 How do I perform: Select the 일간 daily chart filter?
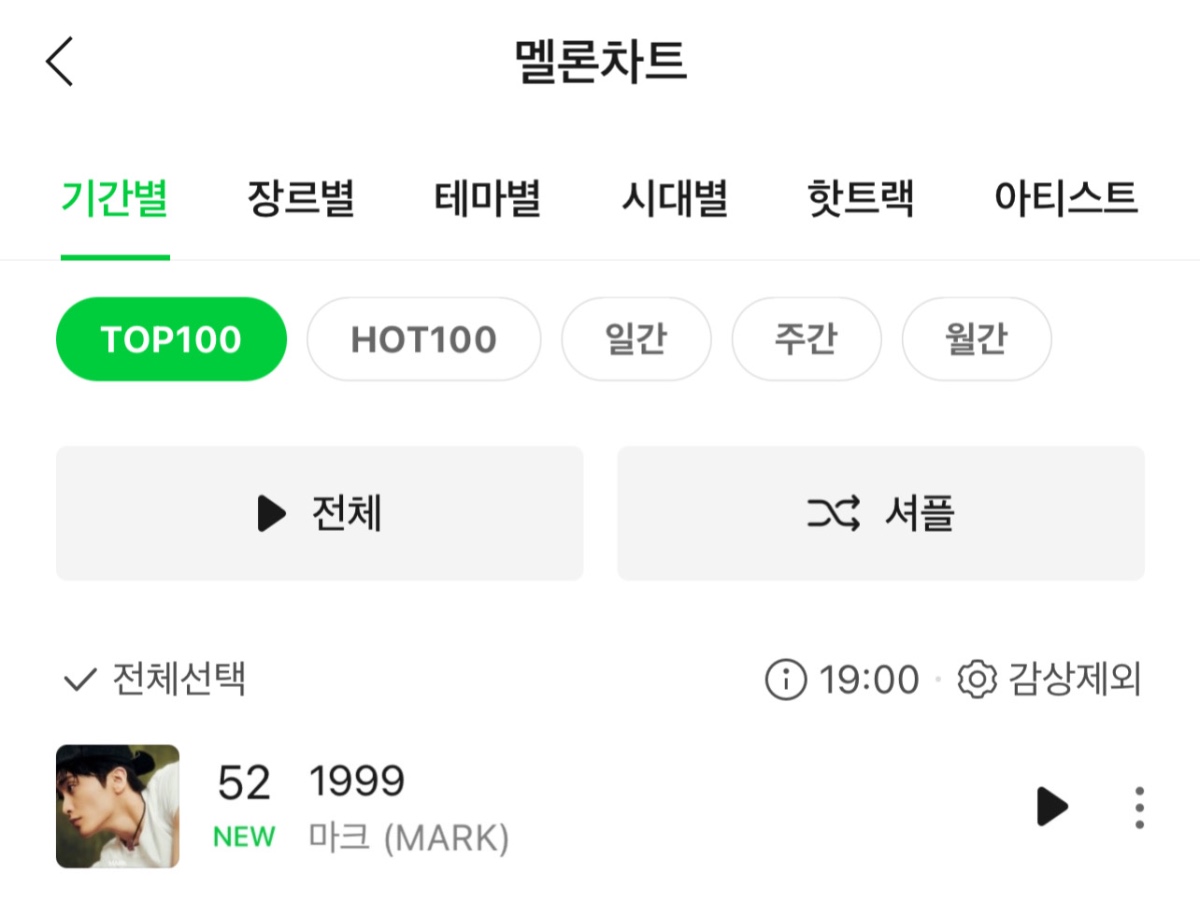pos(636,339)
